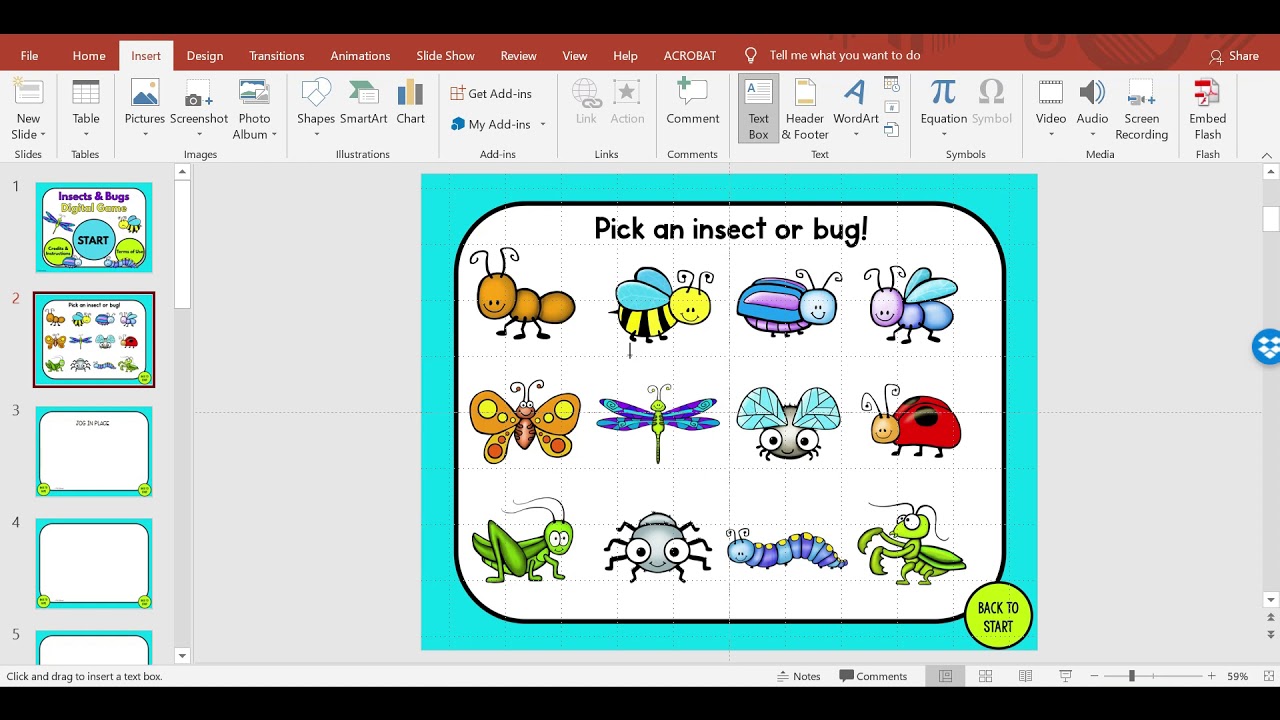This screenshot has height=720, width=1280.
Task: Switch to Slide Sorter view
Action: 985,676
